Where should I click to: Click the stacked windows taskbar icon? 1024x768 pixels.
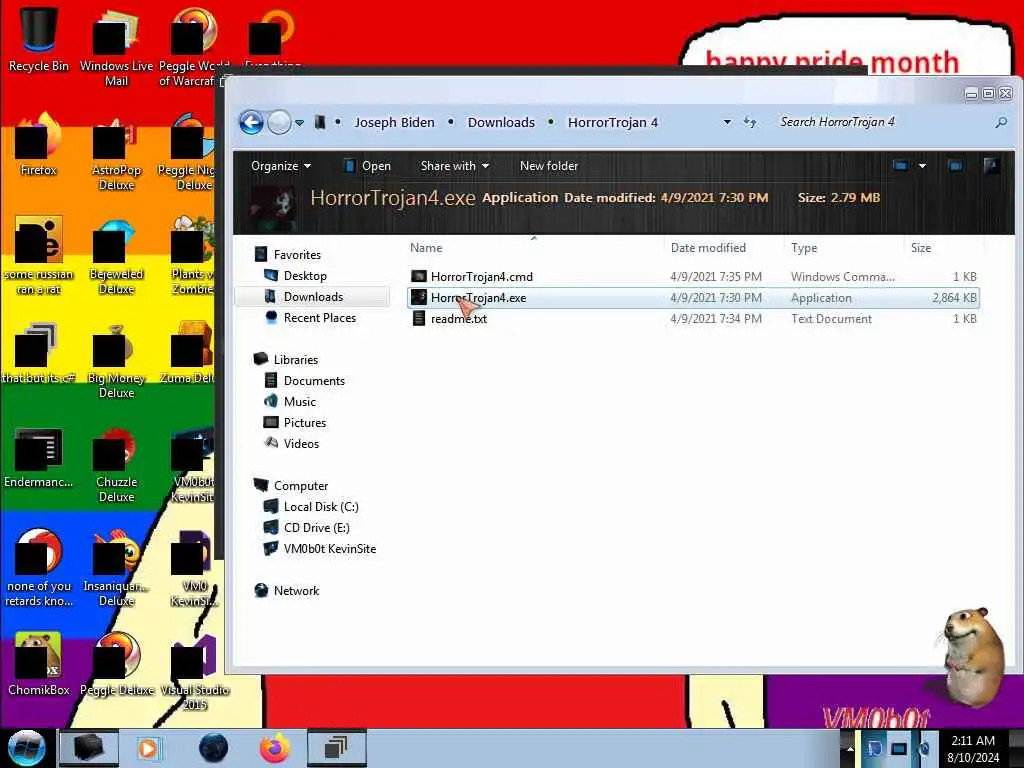pyautogui.click(x=336, y=748)
